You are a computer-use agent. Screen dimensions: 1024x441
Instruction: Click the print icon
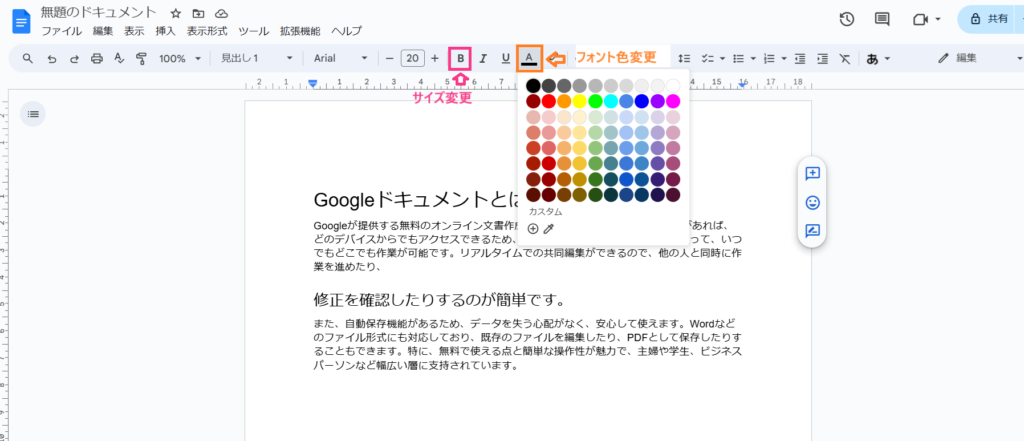pos(97,59)
